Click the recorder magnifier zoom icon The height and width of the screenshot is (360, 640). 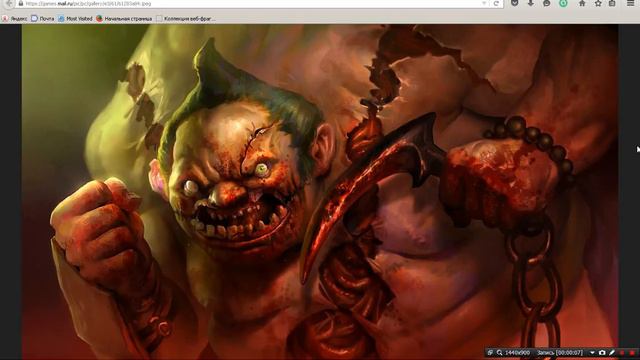pos(500,352)
